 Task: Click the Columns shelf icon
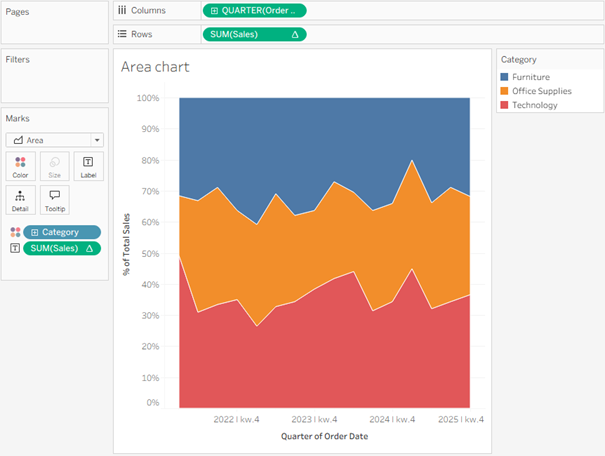click(122, 10)
